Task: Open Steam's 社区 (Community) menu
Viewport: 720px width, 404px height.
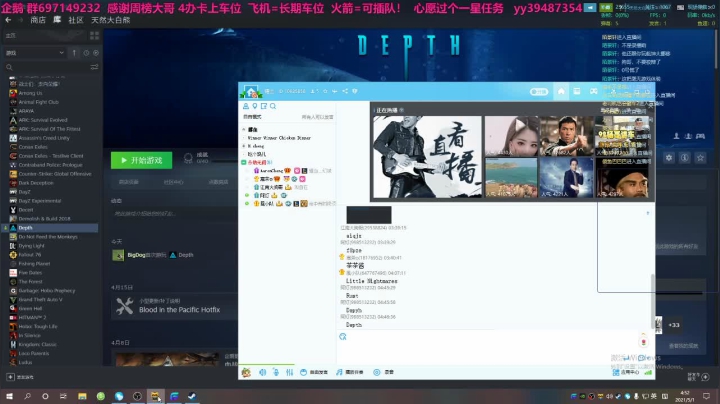Action: pos(76,20)
